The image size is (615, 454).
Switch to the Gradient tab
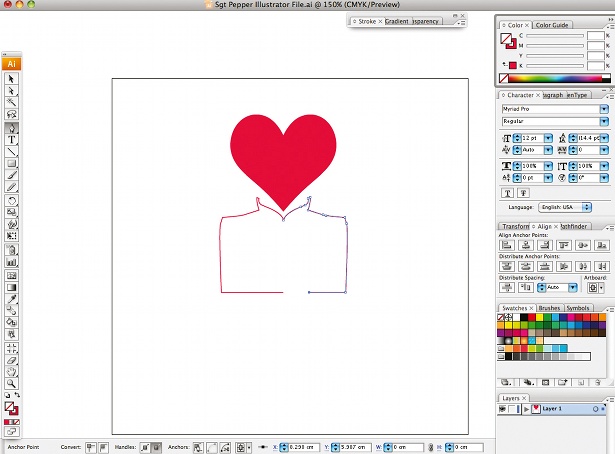(x=397, y=21)
